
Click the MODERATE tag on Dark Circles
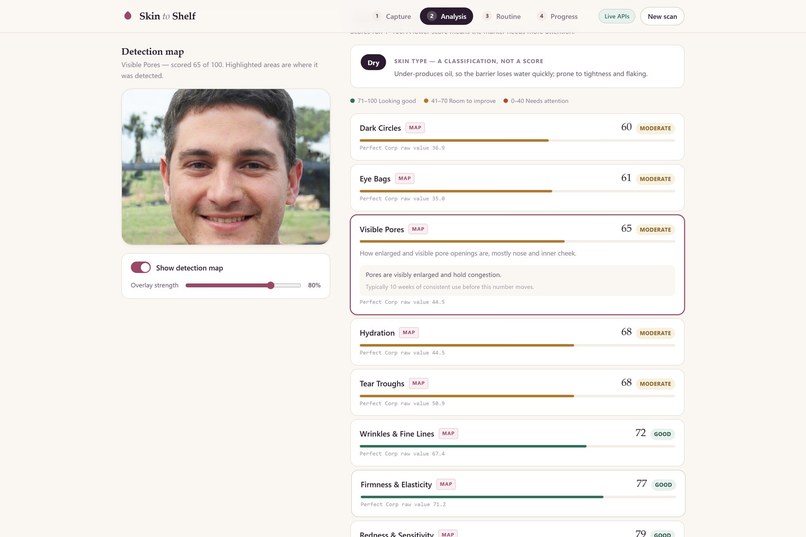point(655,128)
